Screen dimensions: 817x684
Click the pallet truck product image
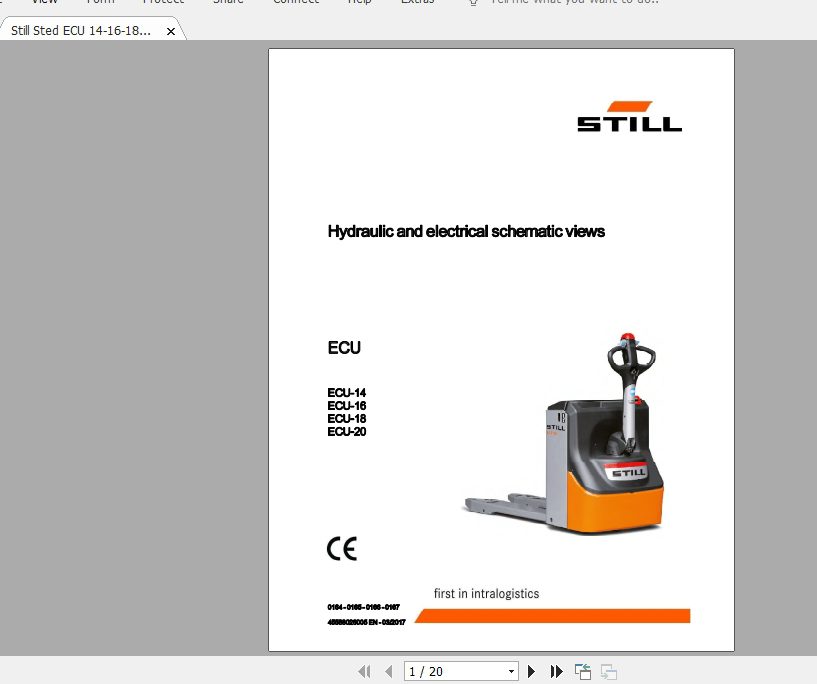pyautogui.click(x=566, y=433)
